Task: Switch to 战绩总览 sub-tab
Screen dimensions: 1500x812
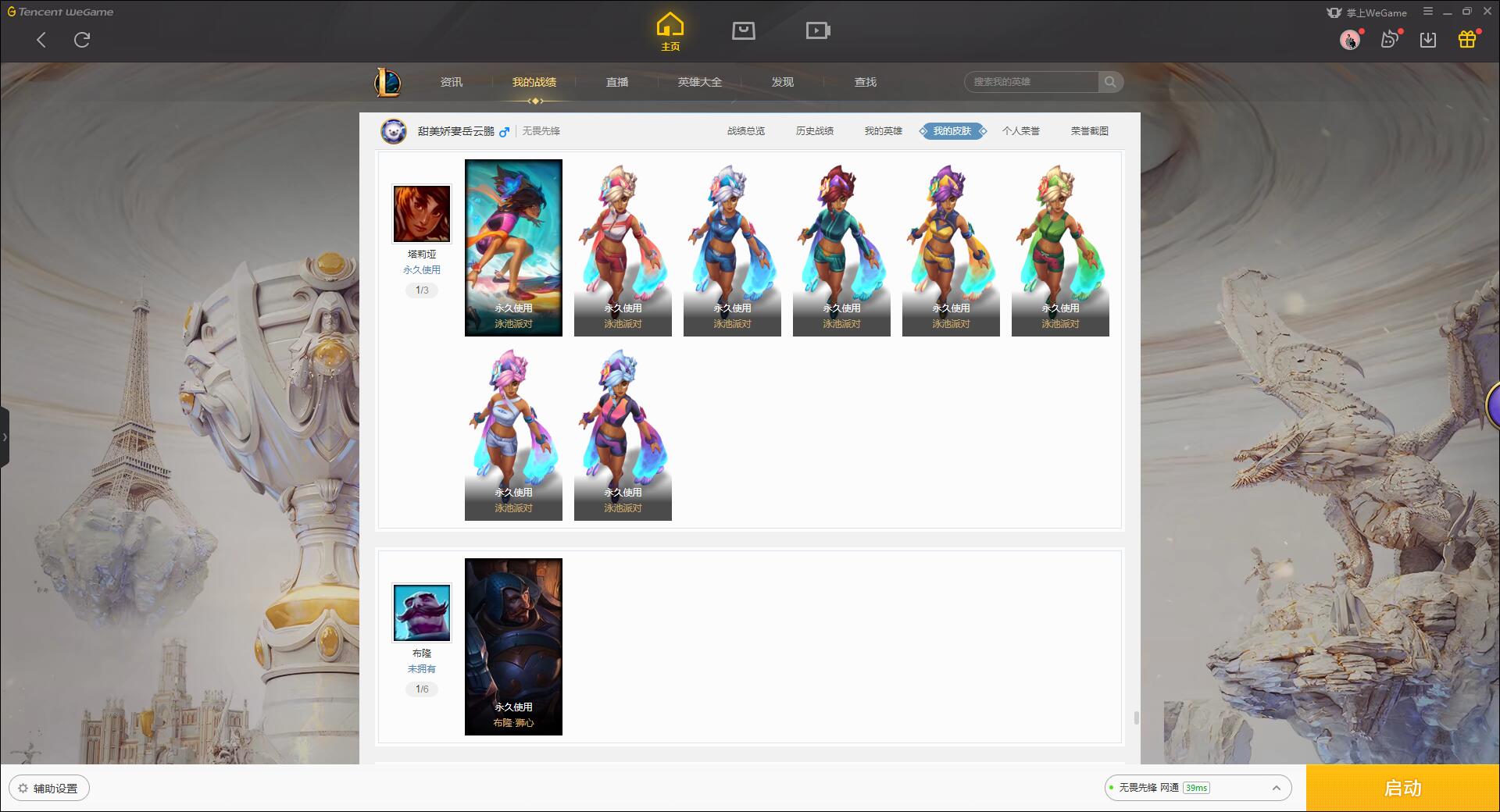Action: pos(746,131)
